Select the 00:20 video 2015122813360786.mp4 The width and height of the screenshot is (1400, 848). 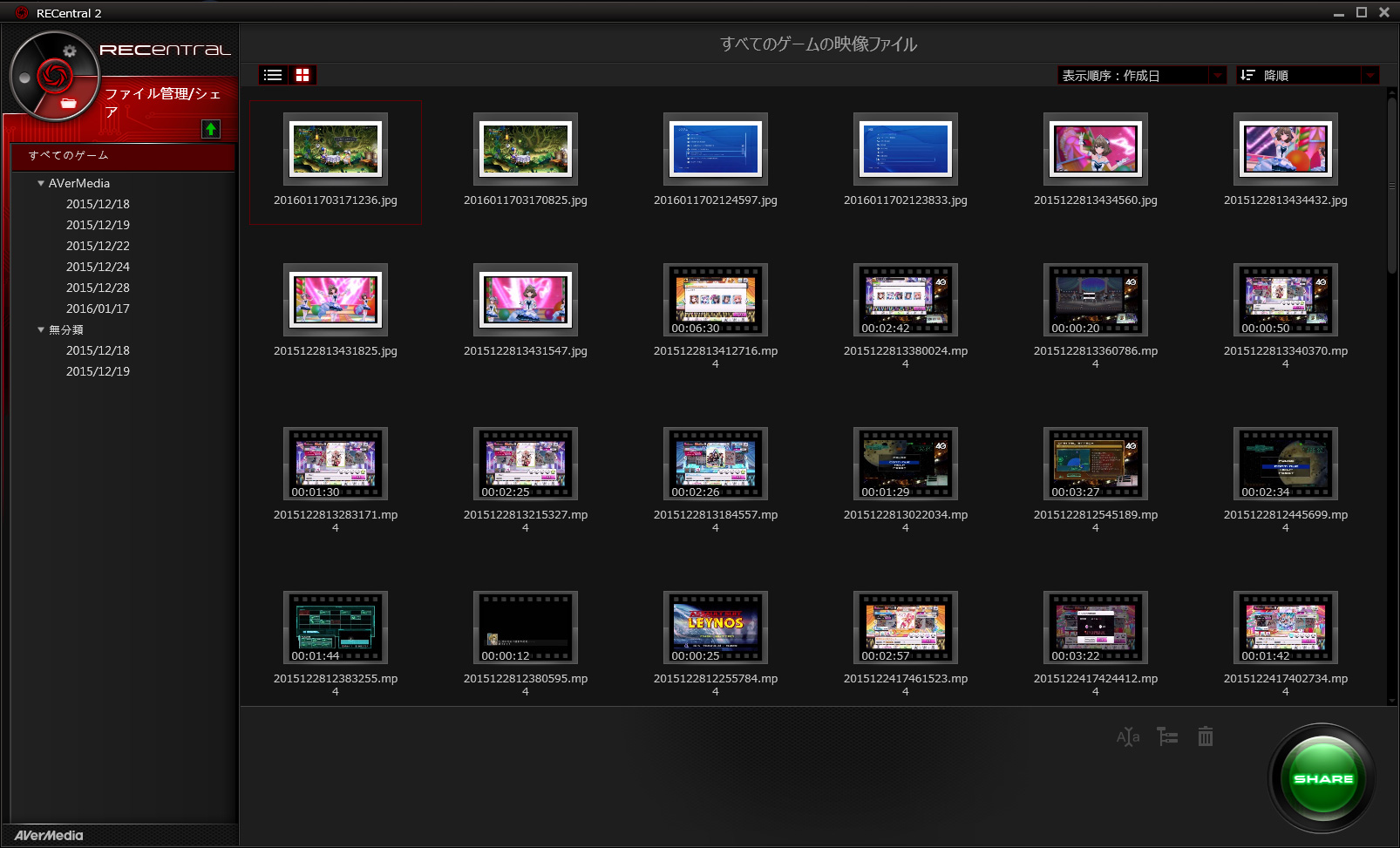pos(1096,300)
